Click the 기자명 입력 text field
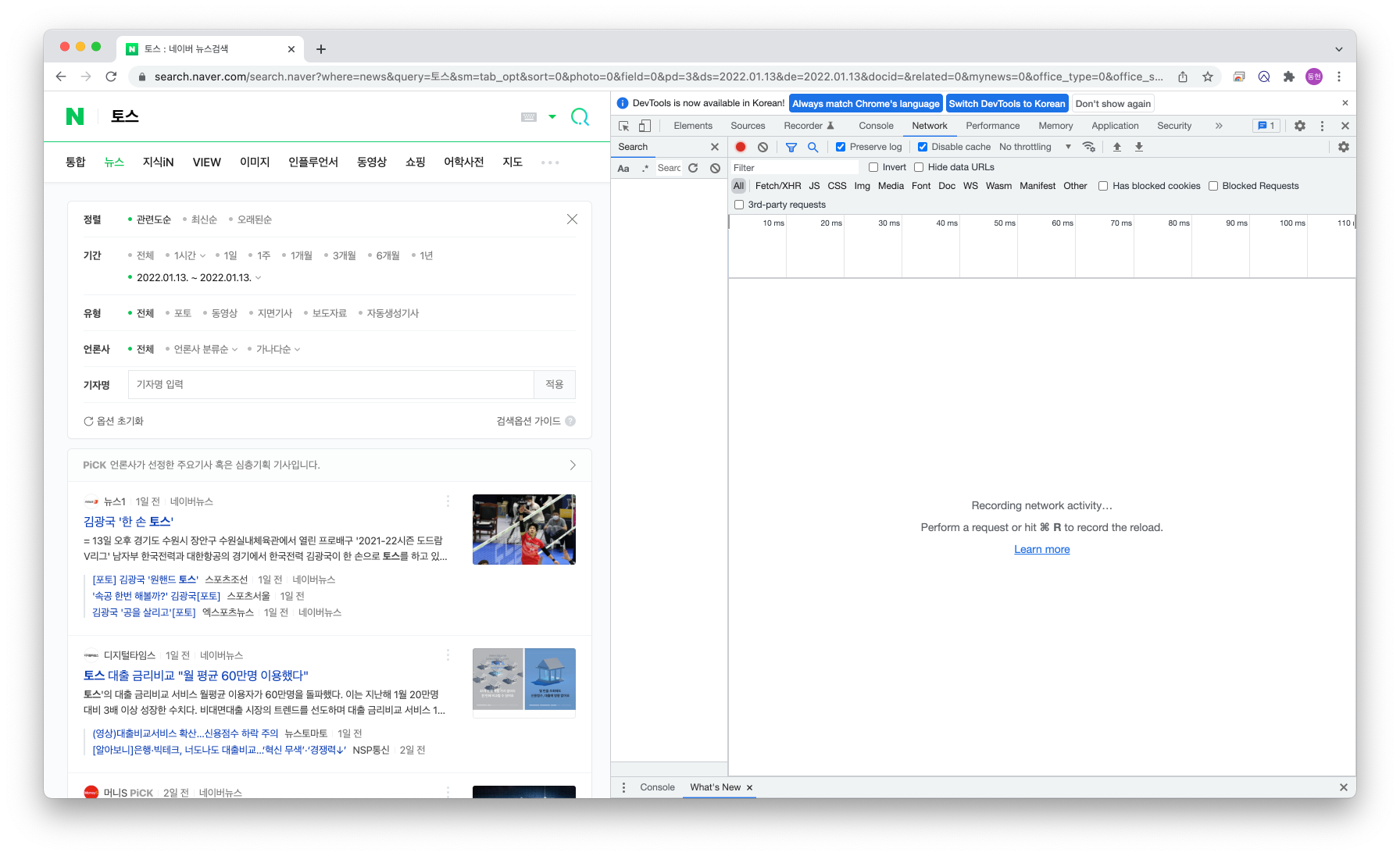The width and height of the screenshot is (1400, 856). 331,384
